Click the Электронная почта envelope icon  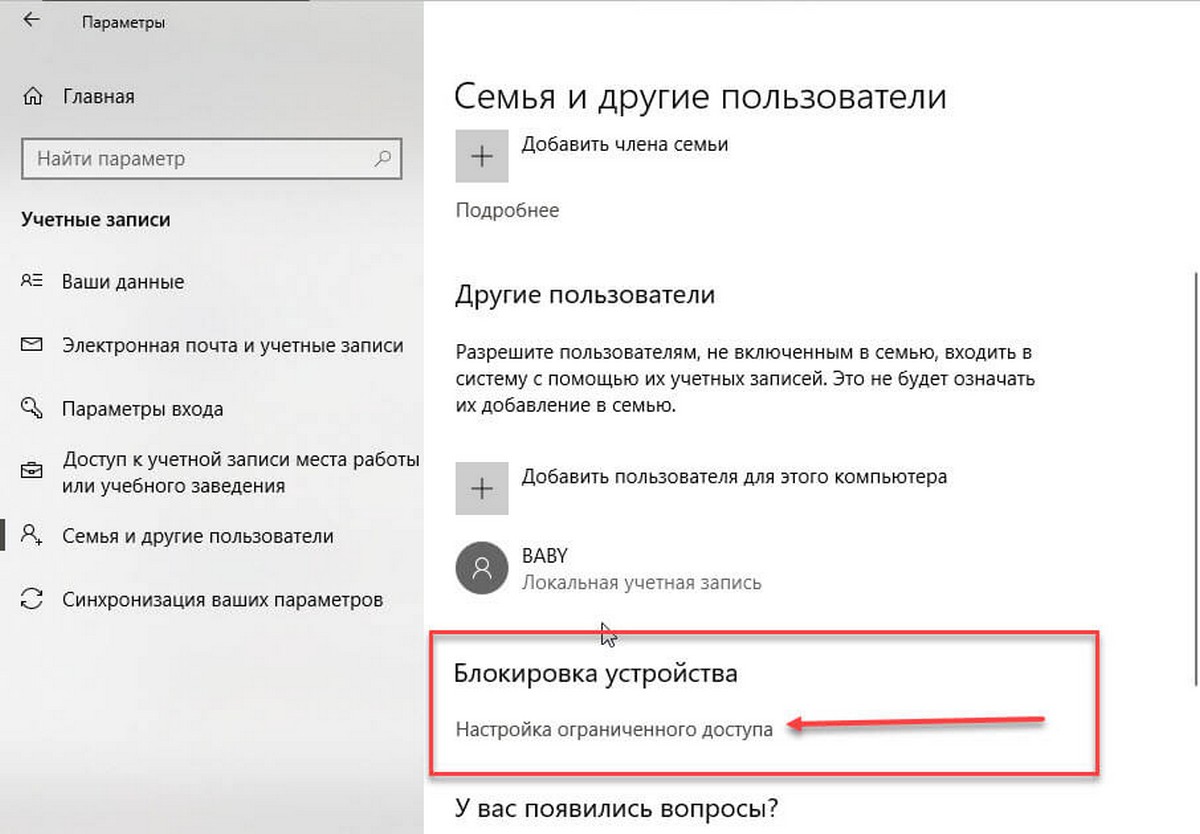click(x=32, y=345)
